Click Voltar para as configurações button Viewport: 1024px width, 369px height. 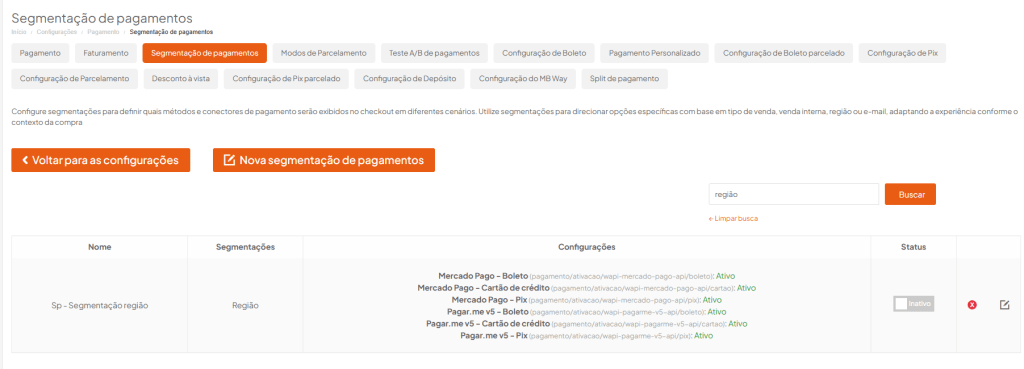click(x=101, y=160)
